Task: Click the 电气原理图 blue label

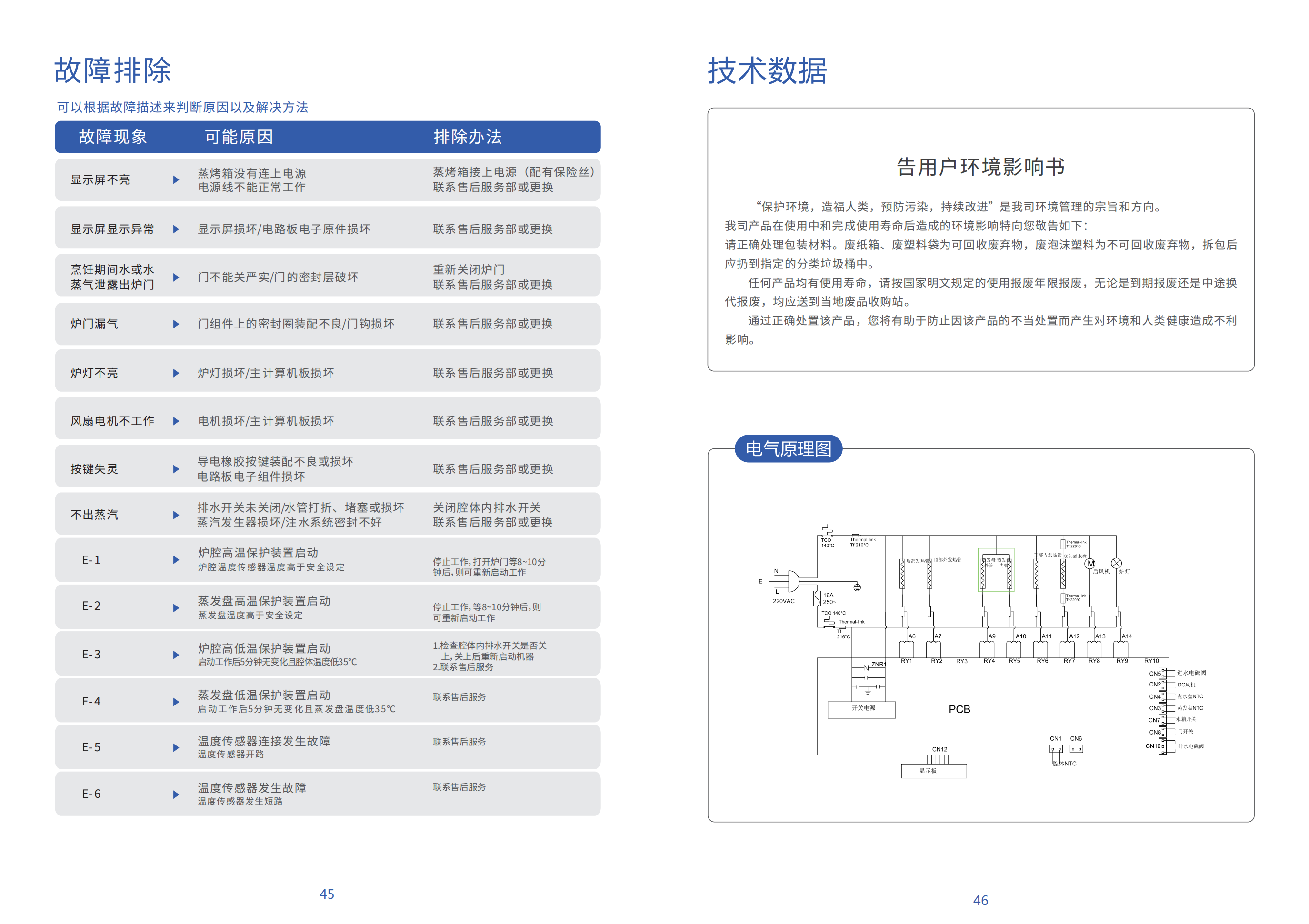Action: [788, 448]
